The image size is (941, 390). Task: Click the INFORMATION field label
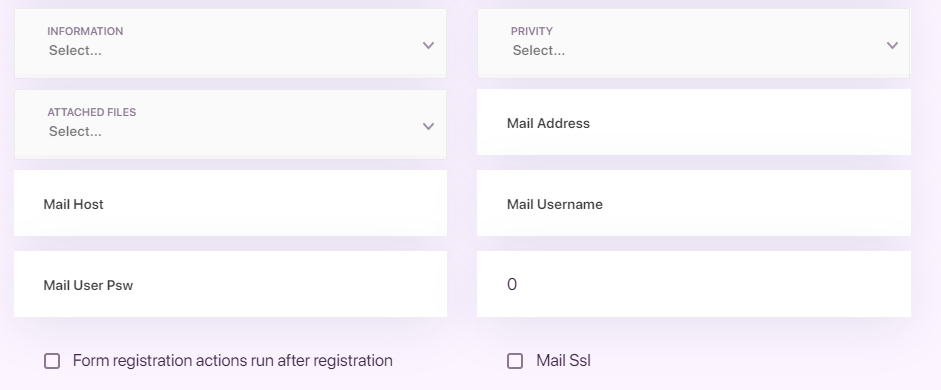85,31
